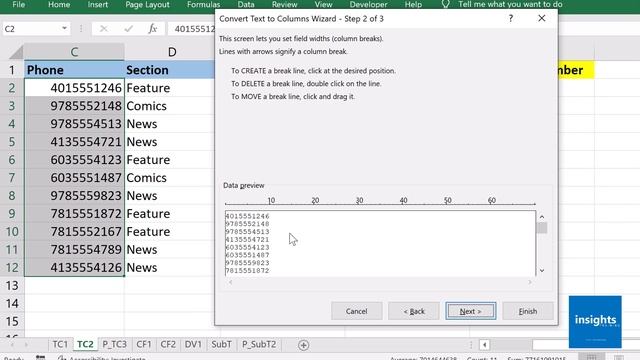Expand the Name Box dropdown arrow
Viewport: 640px width, 360px height.
(x=64, y=29)
